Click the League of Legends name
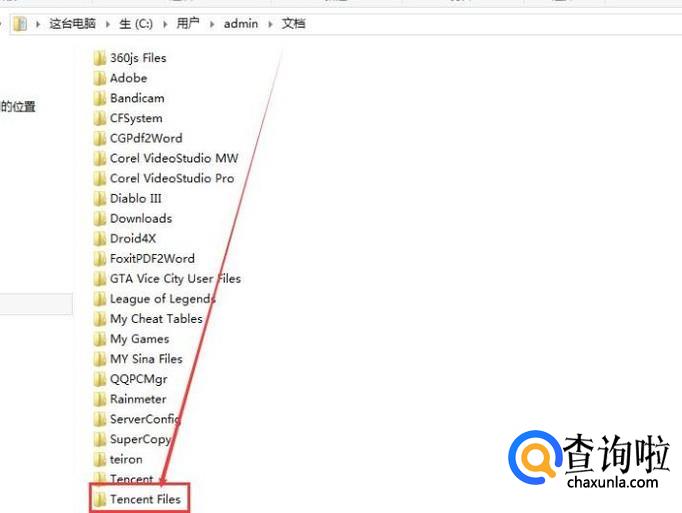 pos(162,299)
